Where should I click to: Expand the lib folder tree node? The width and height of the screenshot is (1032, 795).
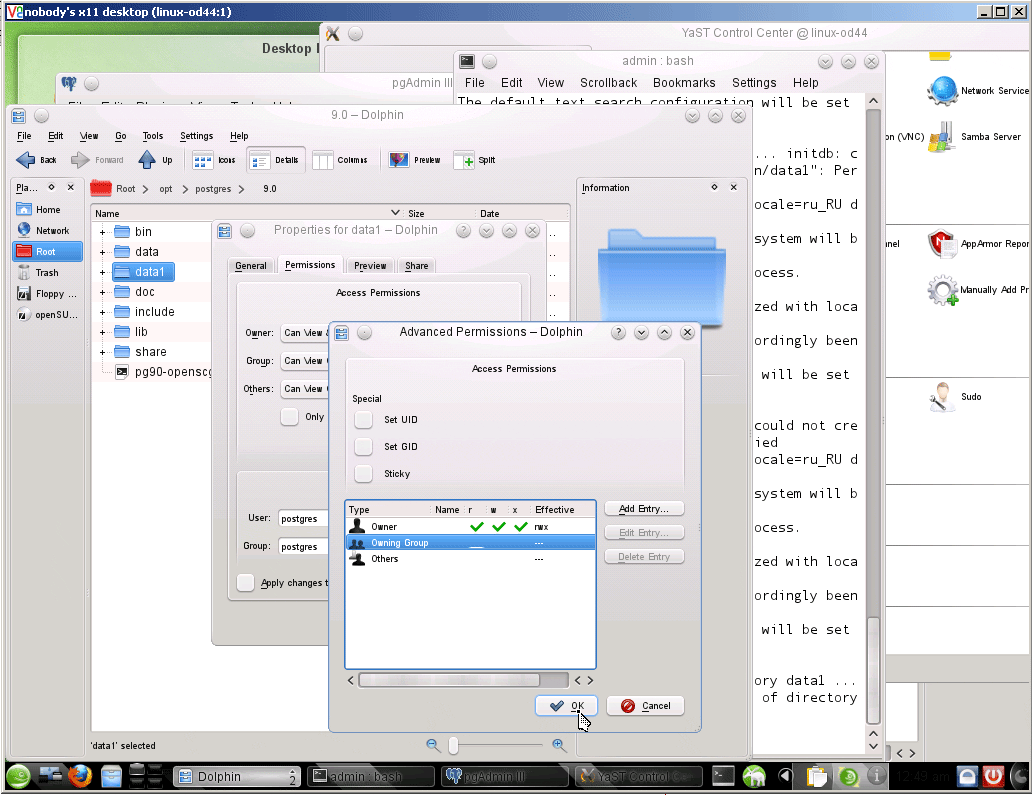(102, 332)
